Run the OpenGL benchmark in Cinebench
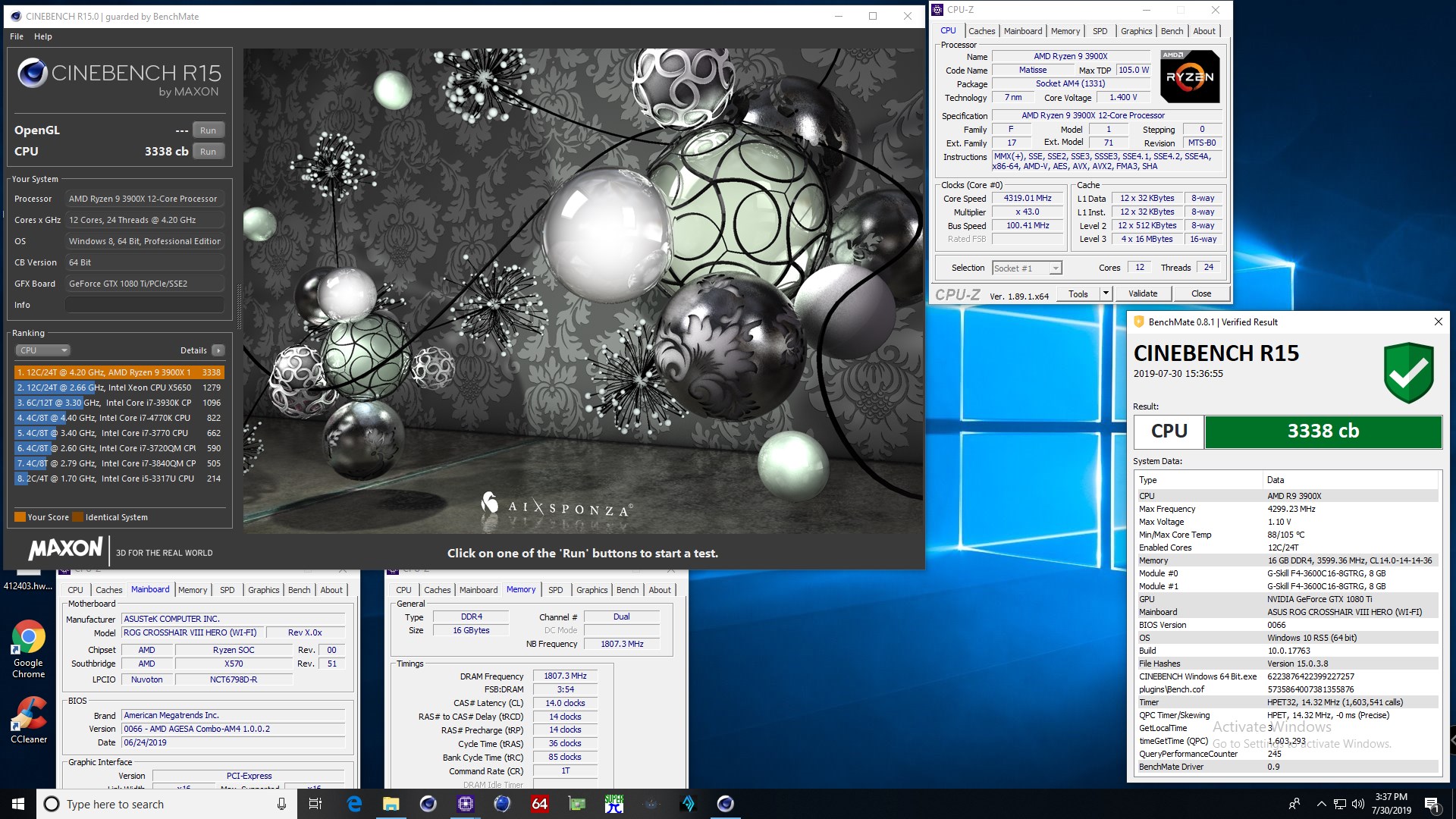This screenshot has width=1456, height=819. point(208,130)
